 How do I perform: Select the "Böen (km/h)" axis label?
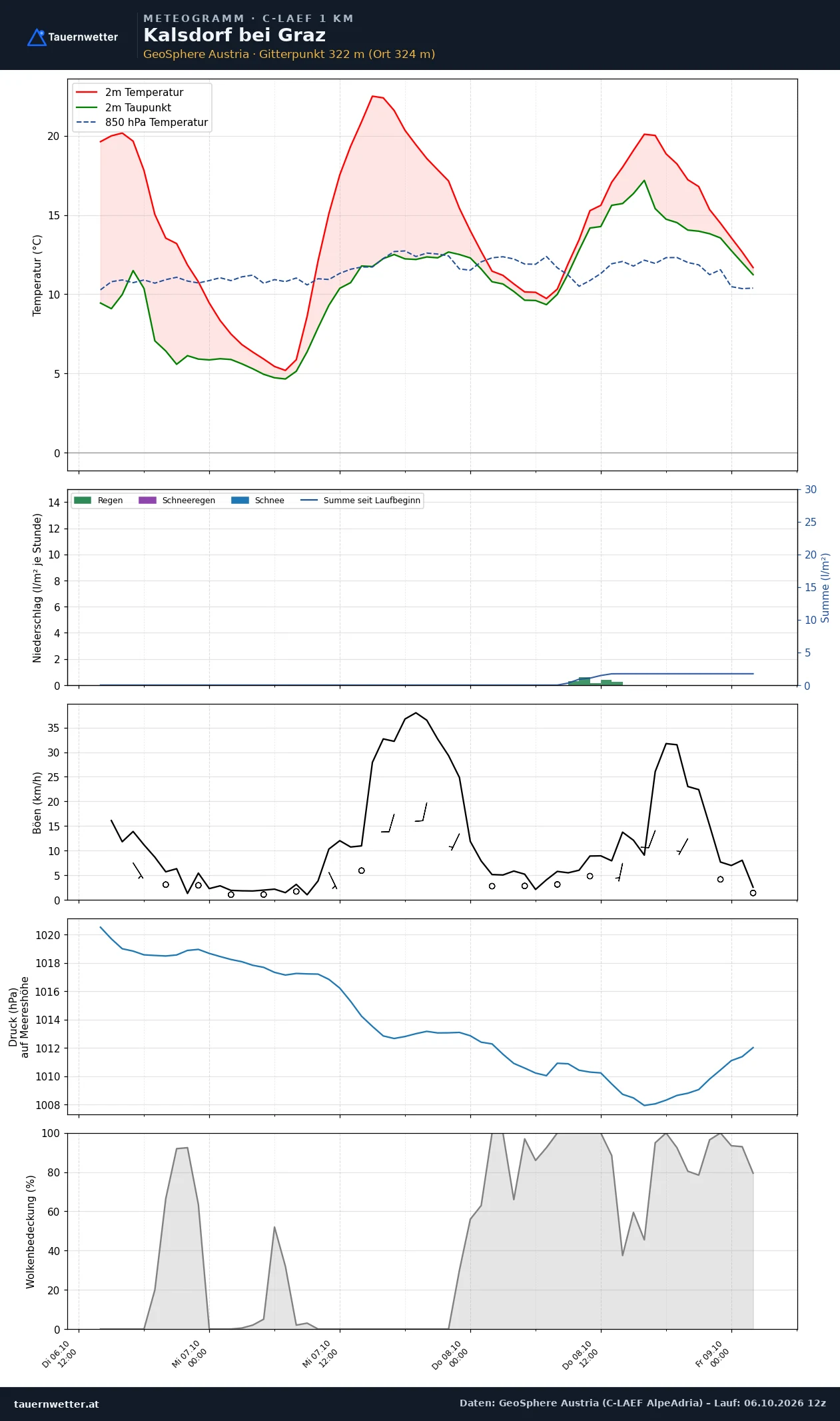pos(37,802)
